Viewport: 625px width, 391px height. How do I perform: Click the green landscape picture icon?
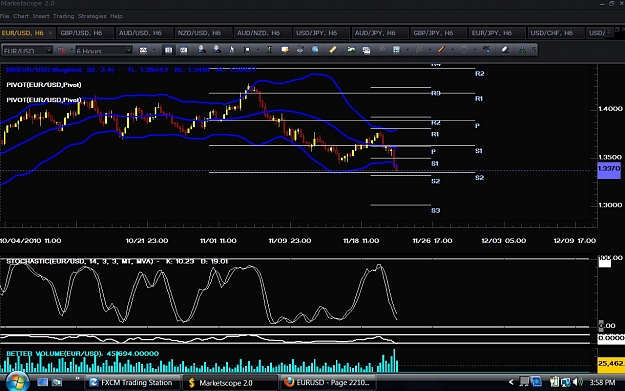coord(351,50)
